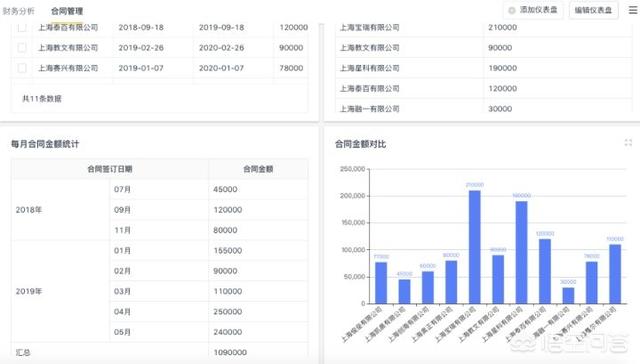The height and width of the screenshot is (364, 640).
Task: Select the 上海宝瑞有限公司 row with 210000
Action: (484, 27)
